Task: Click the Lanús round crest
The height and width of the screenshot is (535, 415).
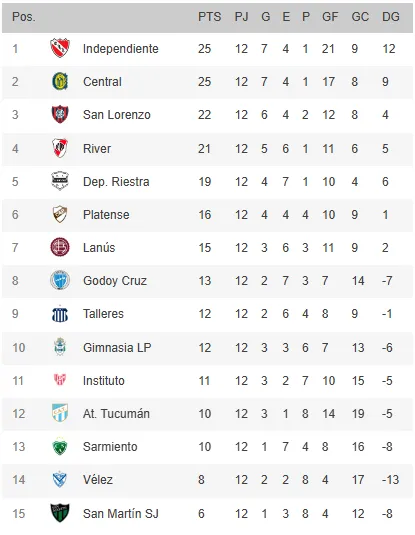Action: pyautogui.click(x=60, y=247)
